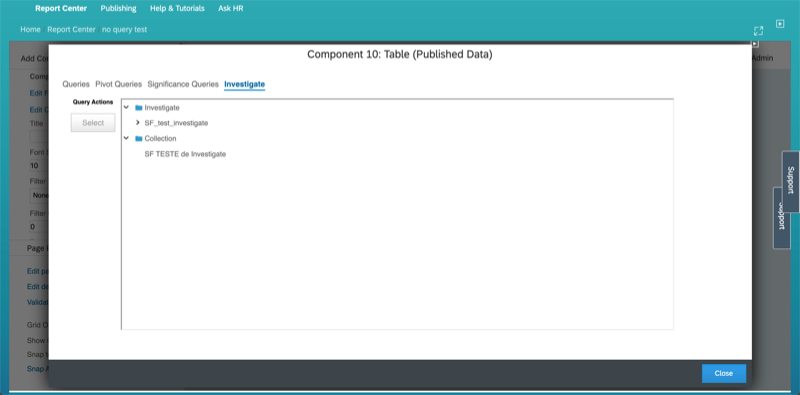Go to Home breadcrumb link
Viewport: 800px width, 395px height.
tap(30, 30)
